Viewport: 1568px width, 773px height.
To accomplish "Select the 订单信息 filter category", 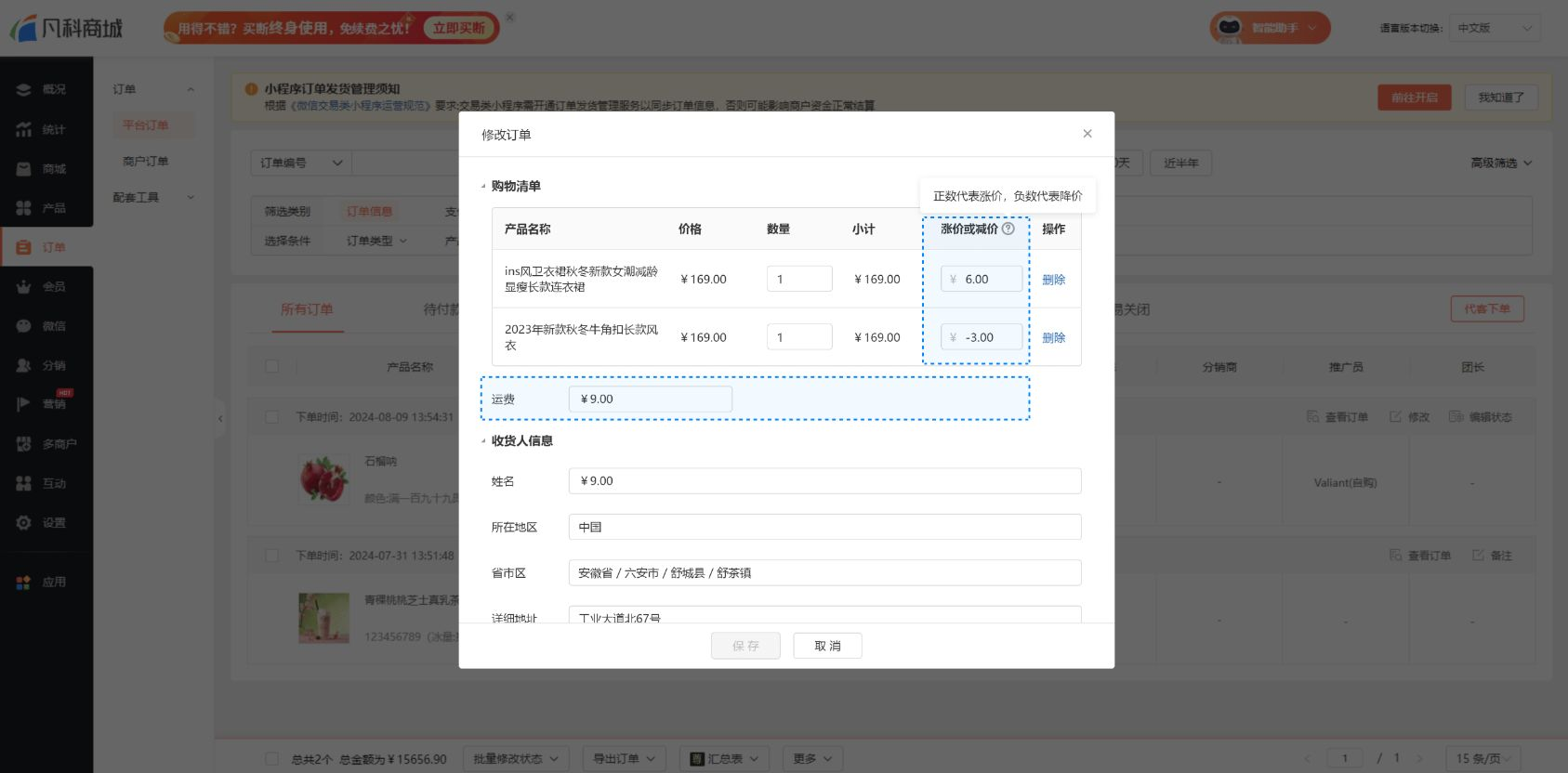I will pos(370,211).
